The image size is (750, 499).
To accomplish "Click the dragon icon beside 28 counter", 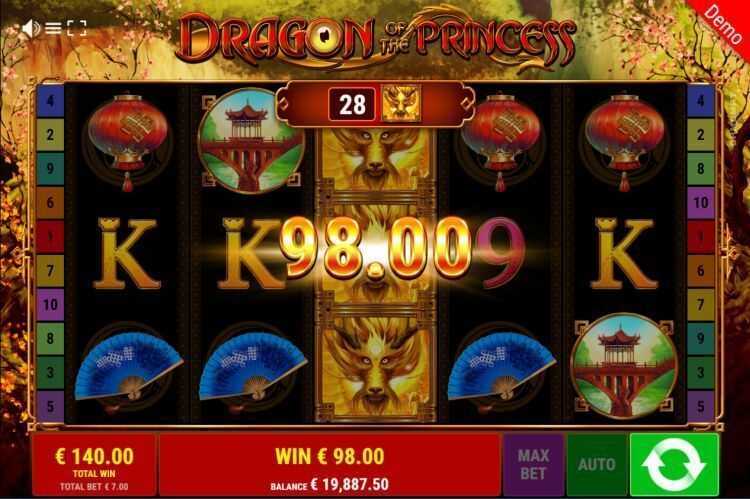I will [401, 104].
